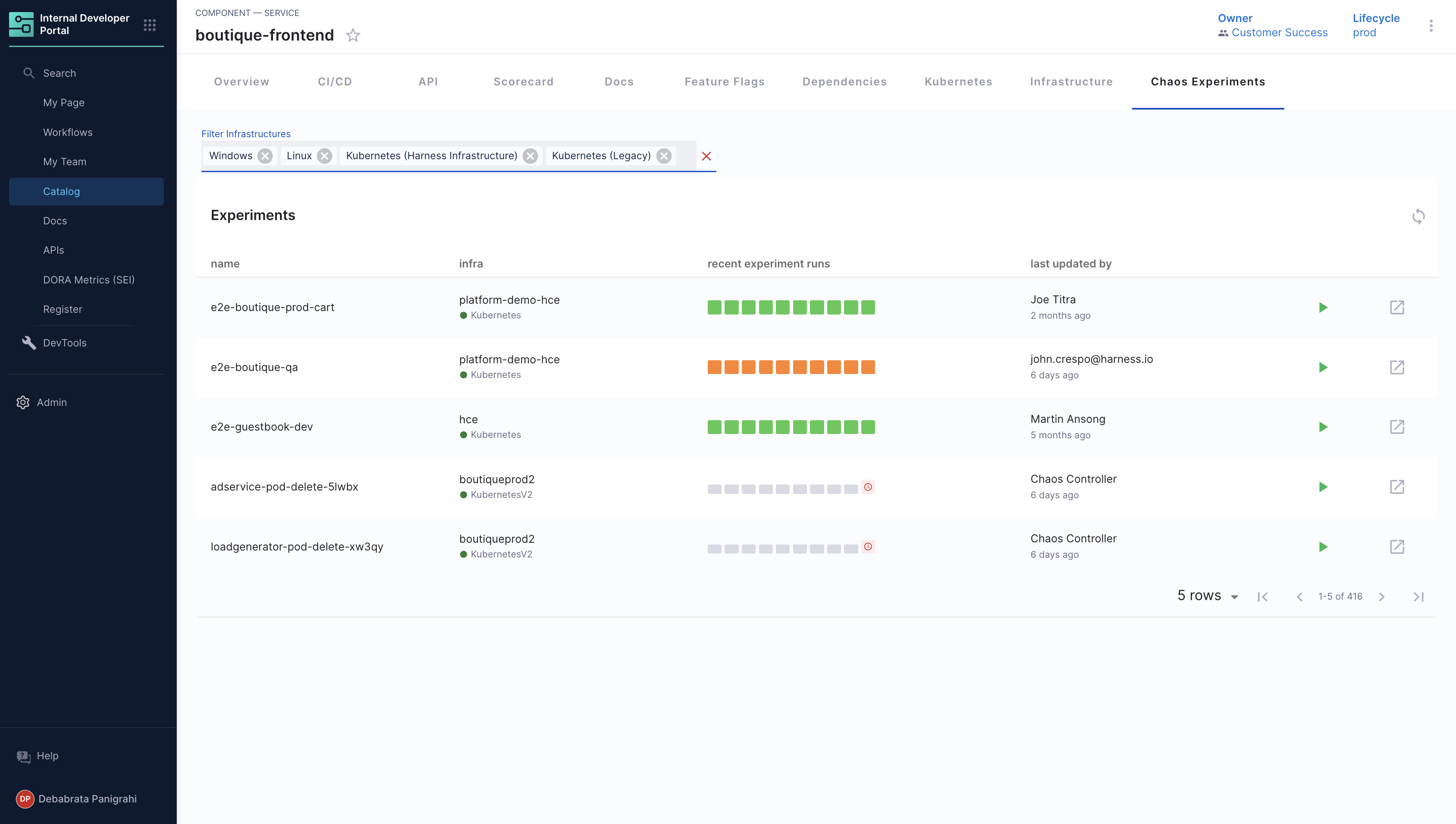The image size is (1456, 824).
Task: Switch to the Scorecard tab
Action: pos(523,82)
